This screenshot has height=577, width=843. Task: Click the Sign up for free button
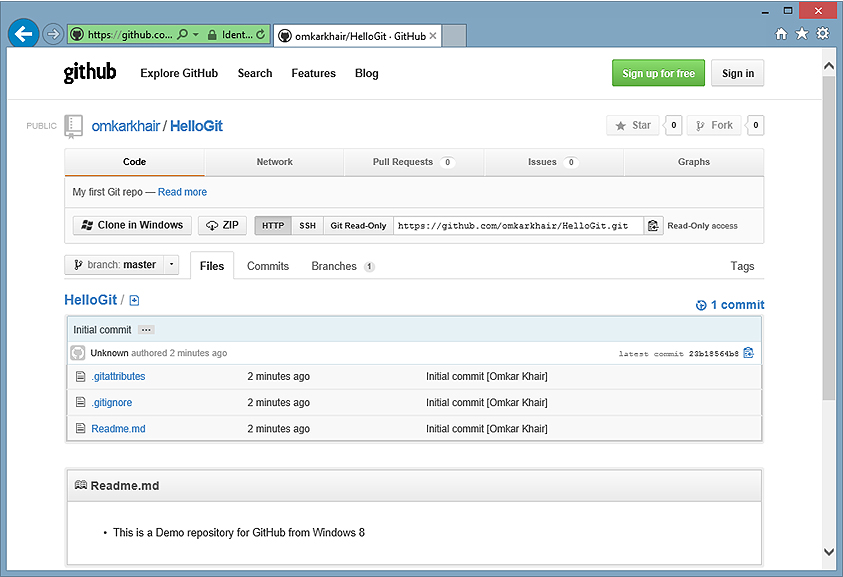coord(658,73)
